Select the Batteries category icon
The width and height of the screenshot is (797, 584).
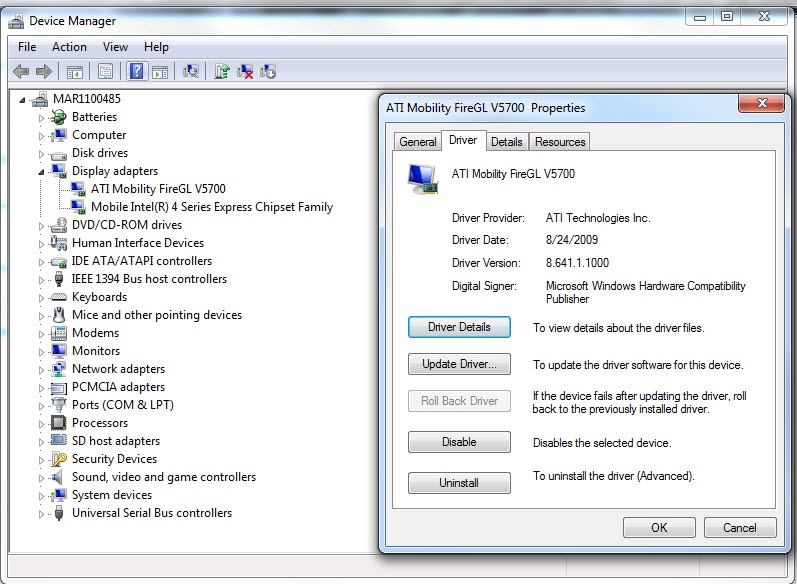[x=59, y=117]
